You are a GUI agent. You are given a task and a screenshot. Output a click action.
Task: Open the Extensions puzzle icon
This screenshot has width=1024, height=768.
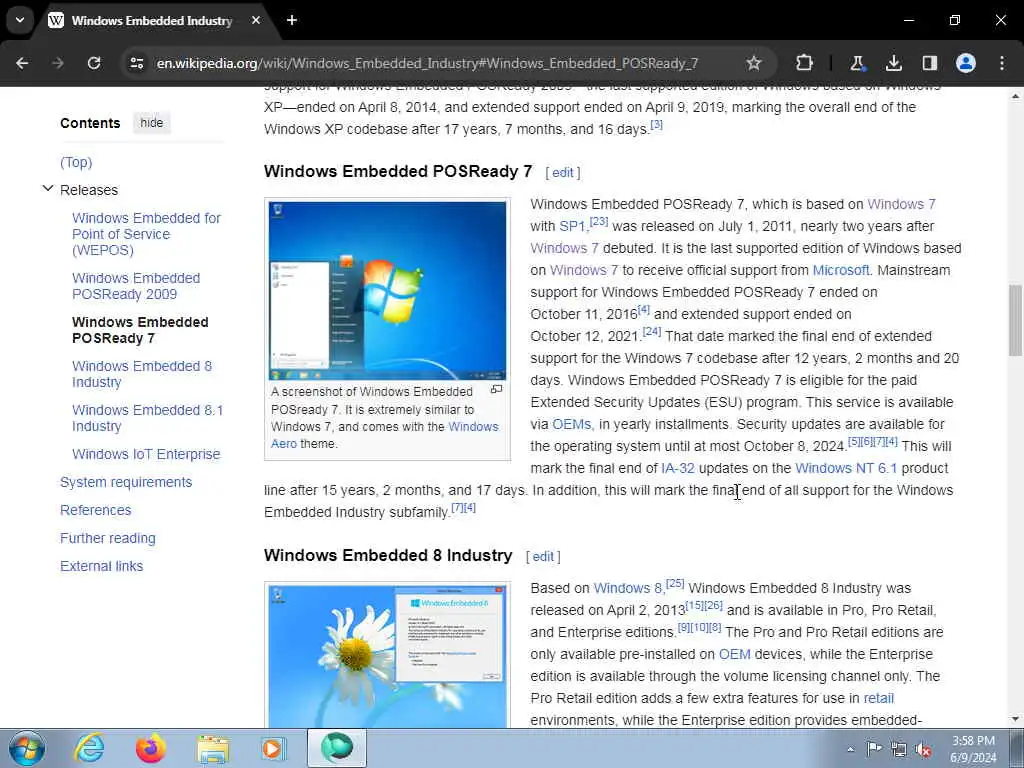[x=805, y=63]
